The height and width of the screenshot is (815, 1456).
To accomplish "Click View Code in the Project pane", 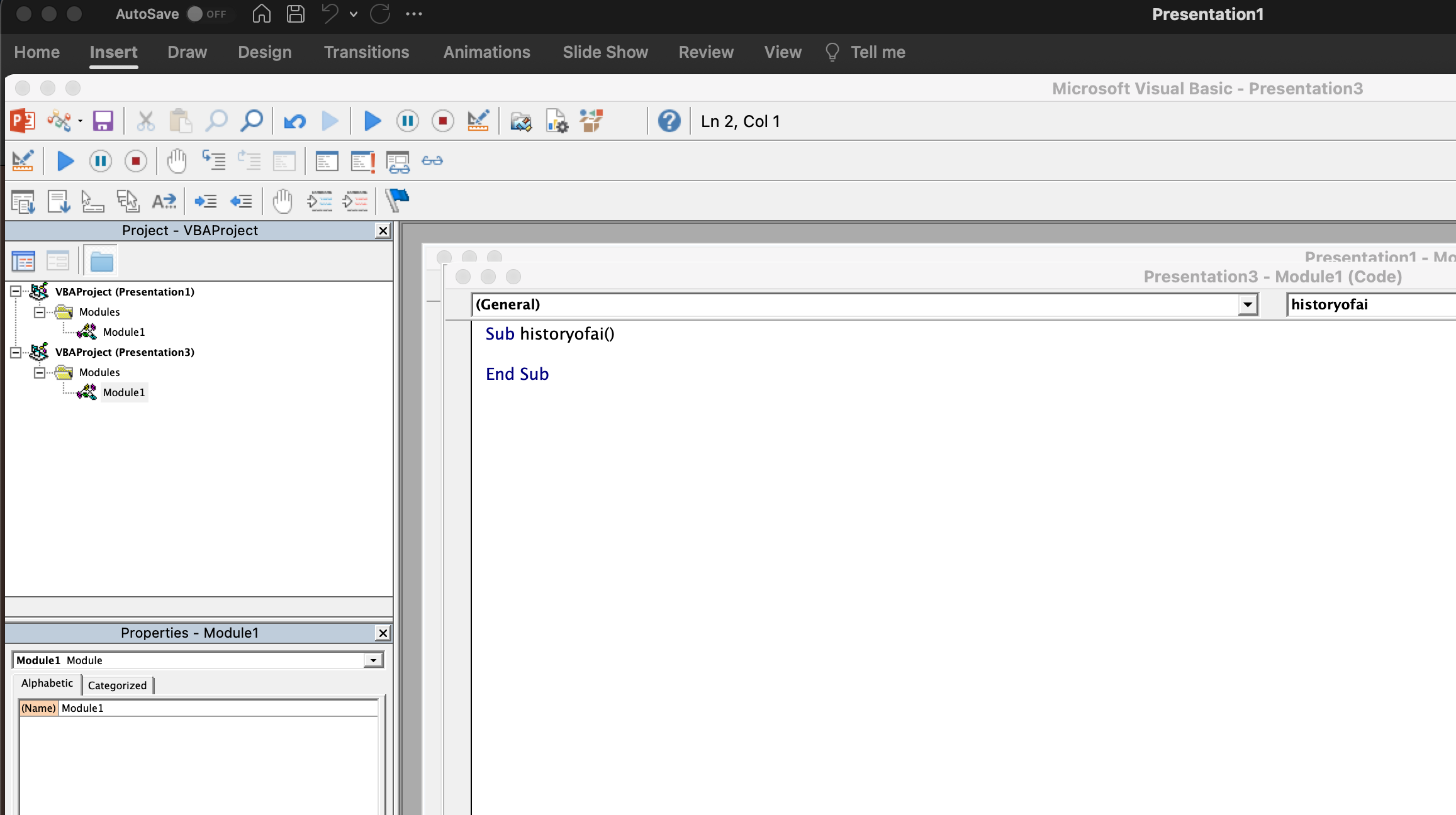I will pos(23,261).
